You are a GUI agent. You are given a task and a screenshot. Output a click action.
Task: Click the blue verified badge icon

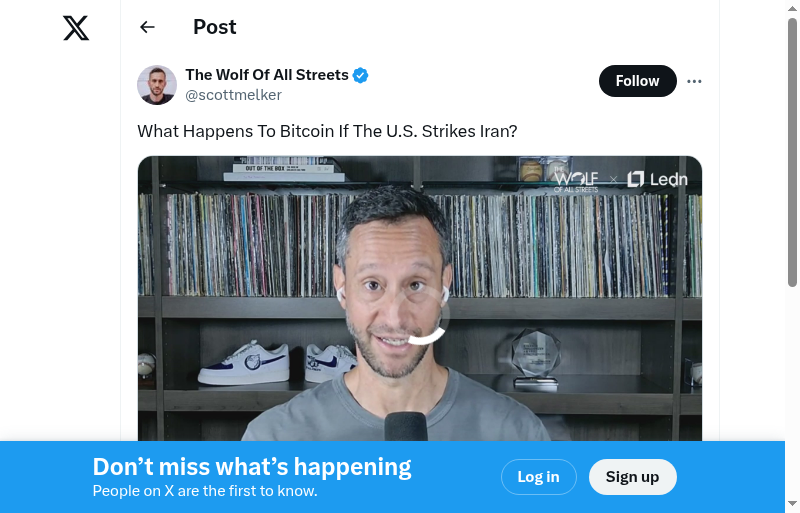[361, 75]
